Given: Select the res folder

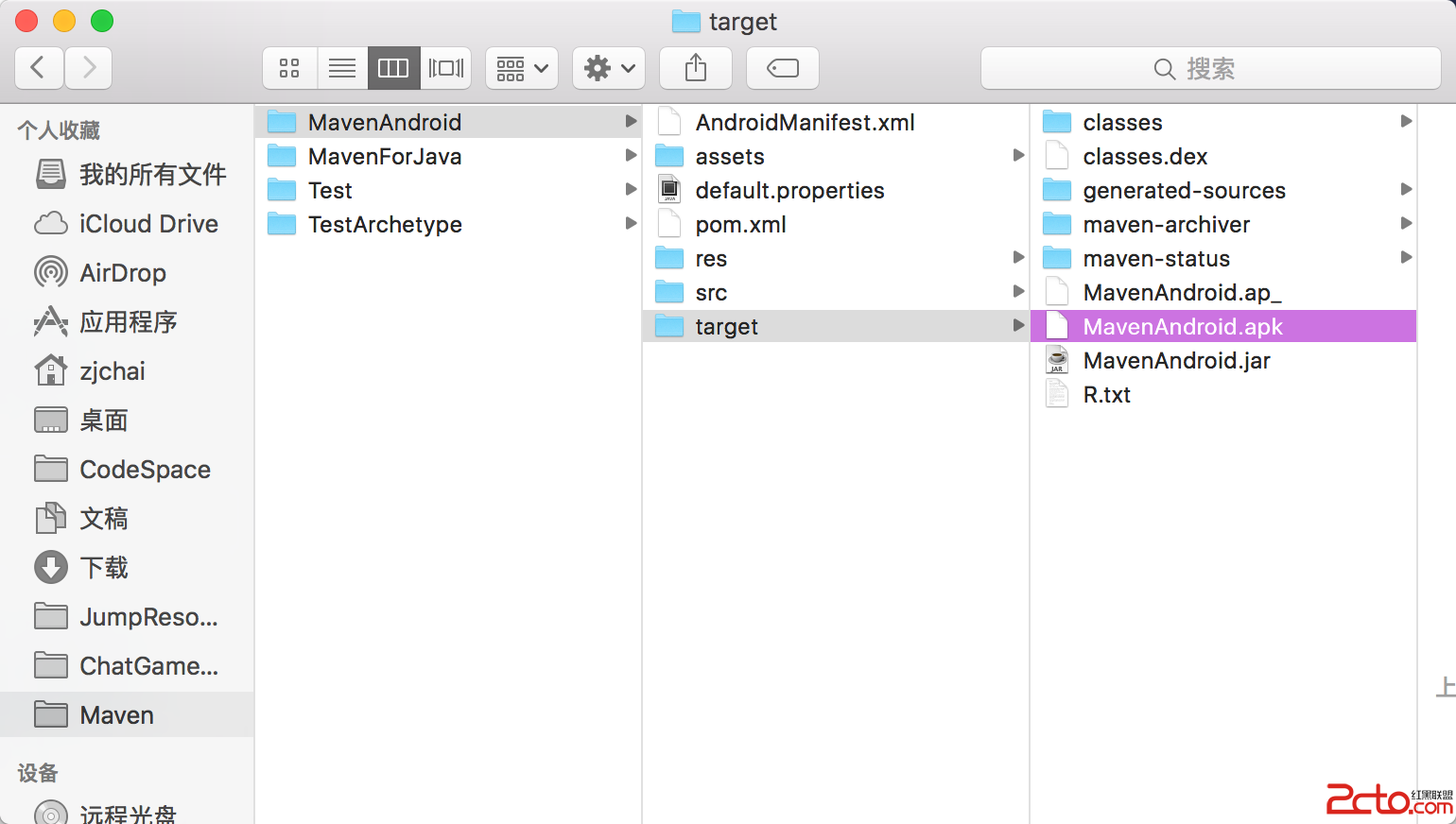Looking at the screenshot, I should tap(836, 258).
